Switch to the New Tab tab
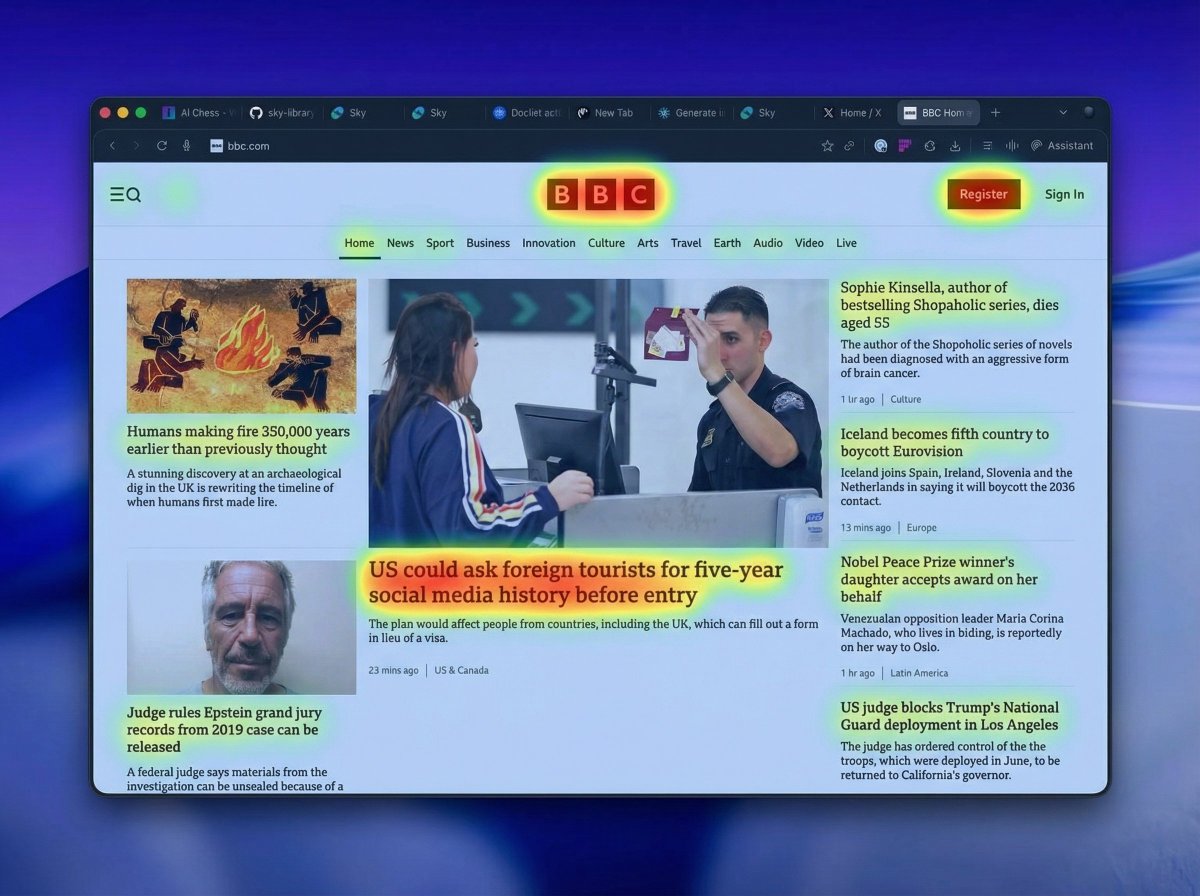1200x896 pixels. click(x=606, y=113)
